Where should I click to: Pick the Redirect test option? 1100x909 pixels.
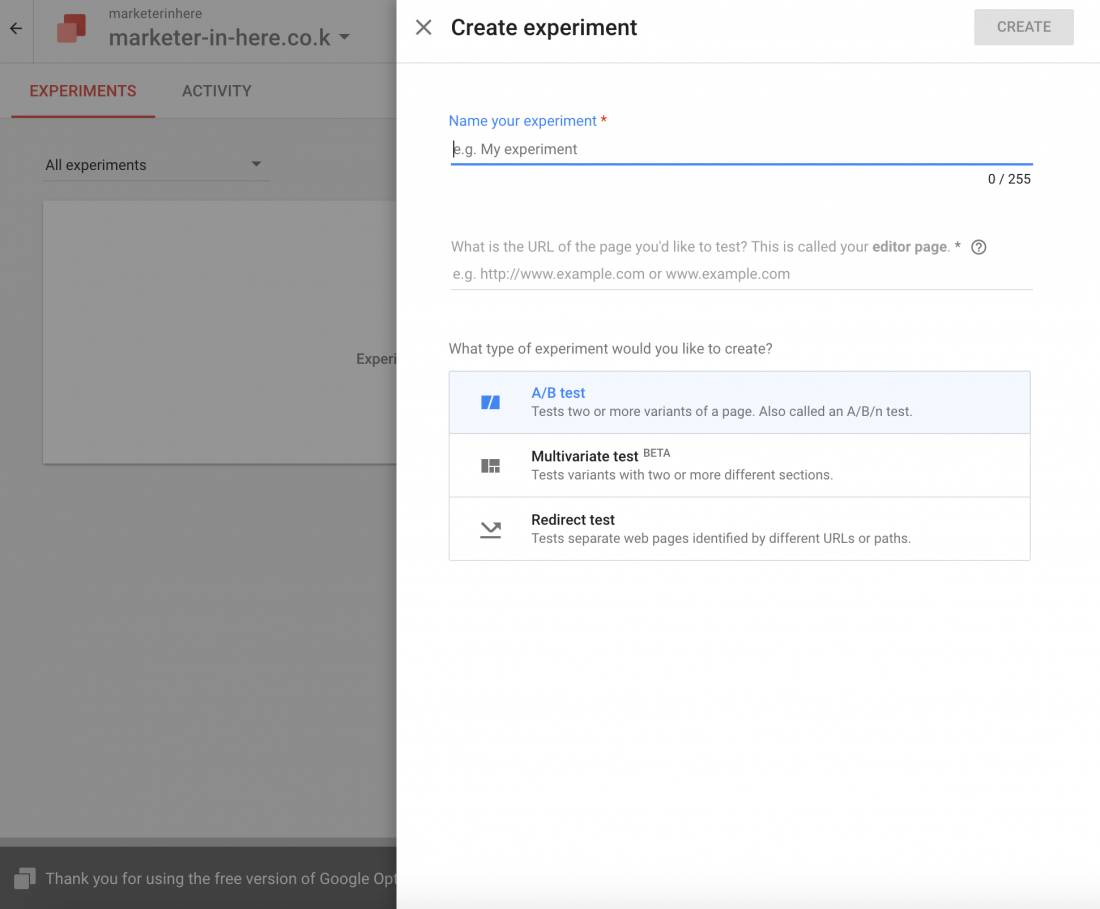[x=739, y=529]
